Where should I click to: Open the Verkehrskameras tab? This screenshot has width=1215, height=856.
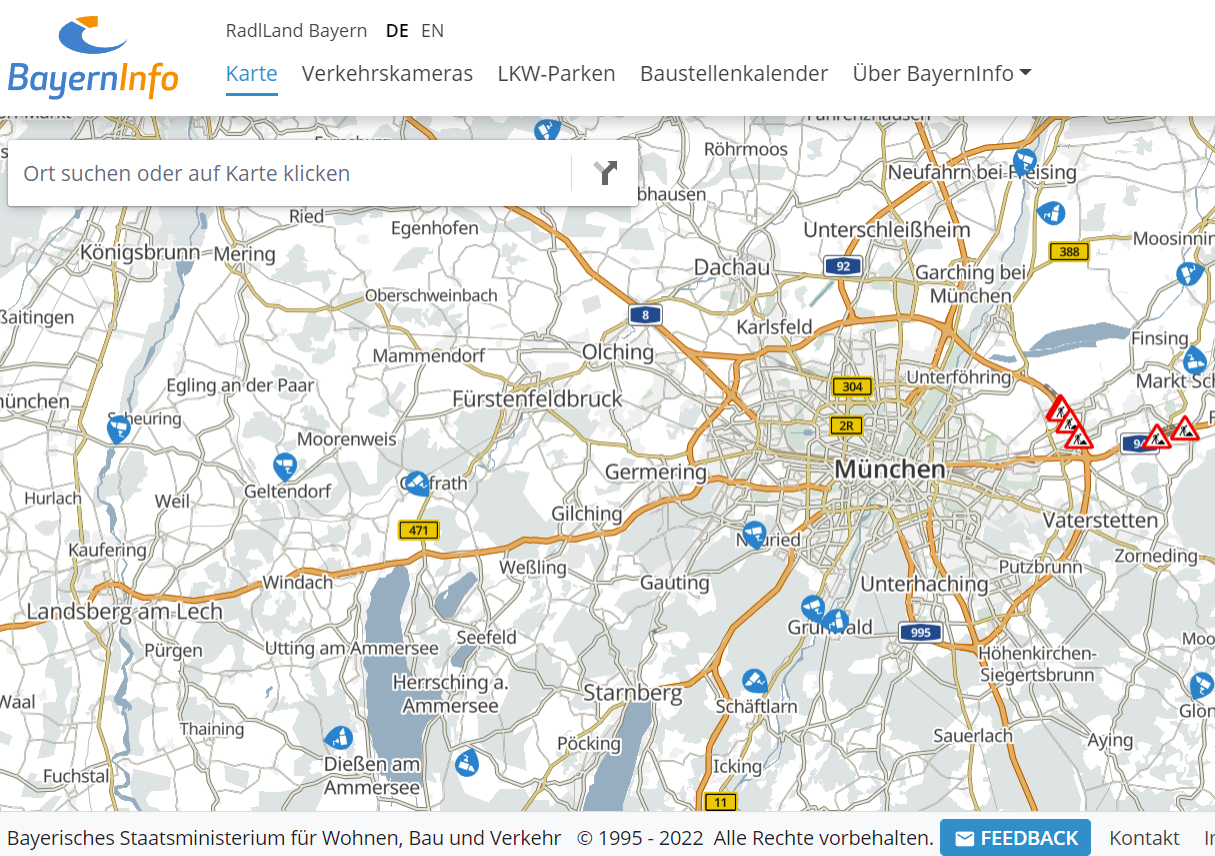point(387,74)
